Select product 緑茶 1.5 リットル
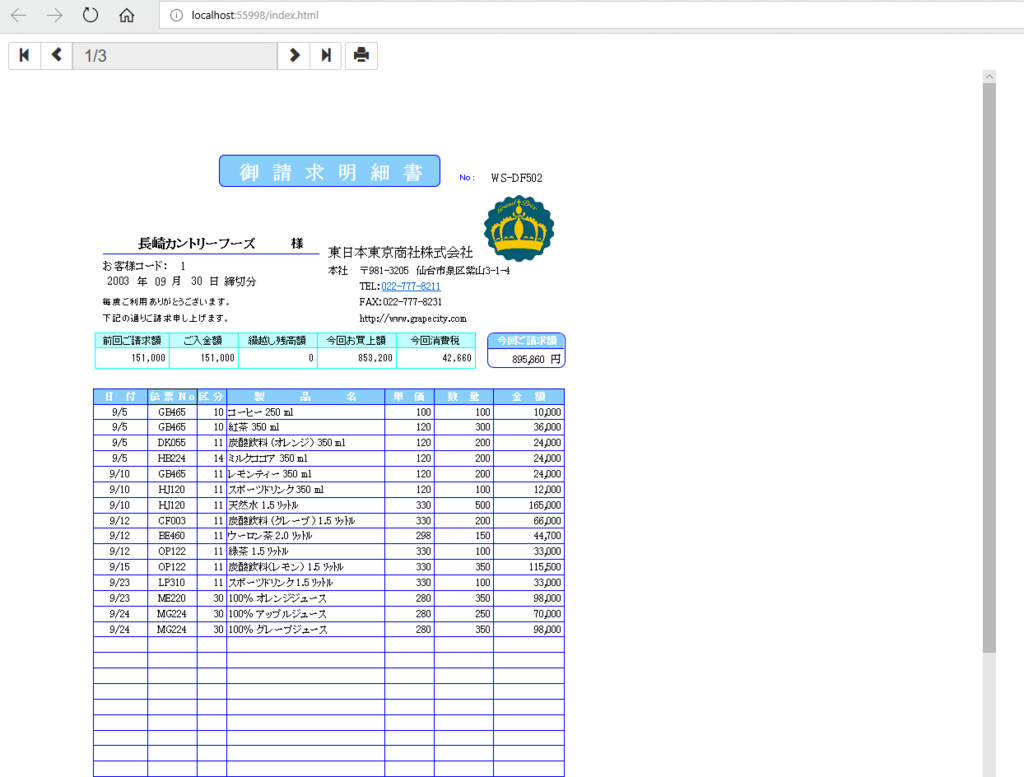This screenshot has width=1024, height=777. click(258, 551)
